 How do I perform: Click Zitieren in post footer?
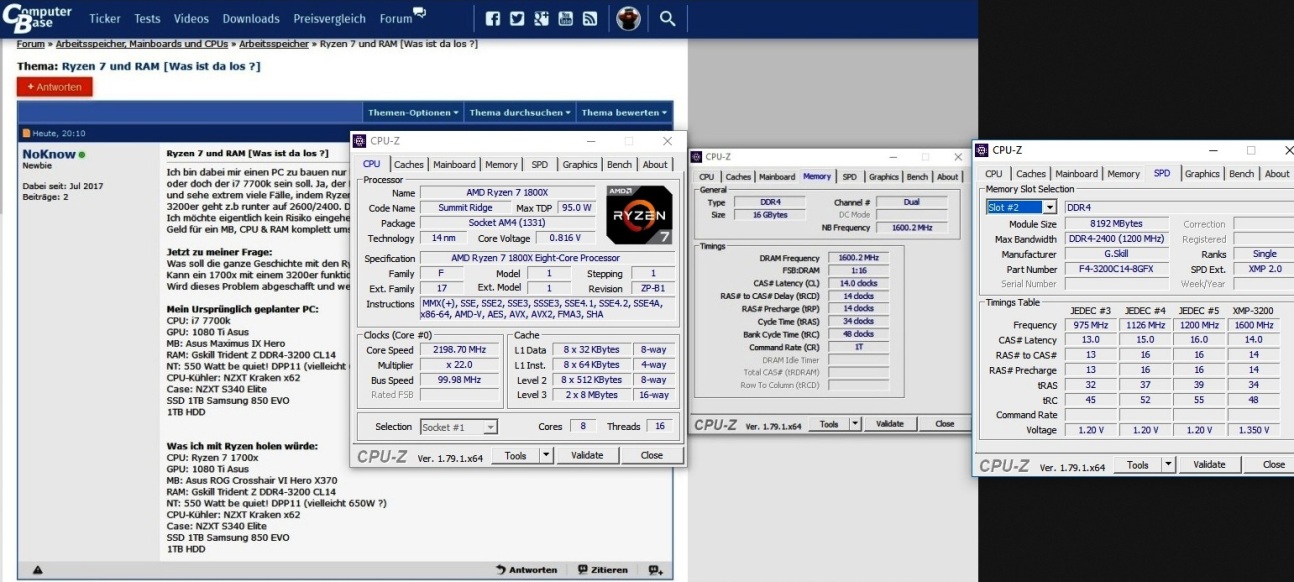pos(603,570)
